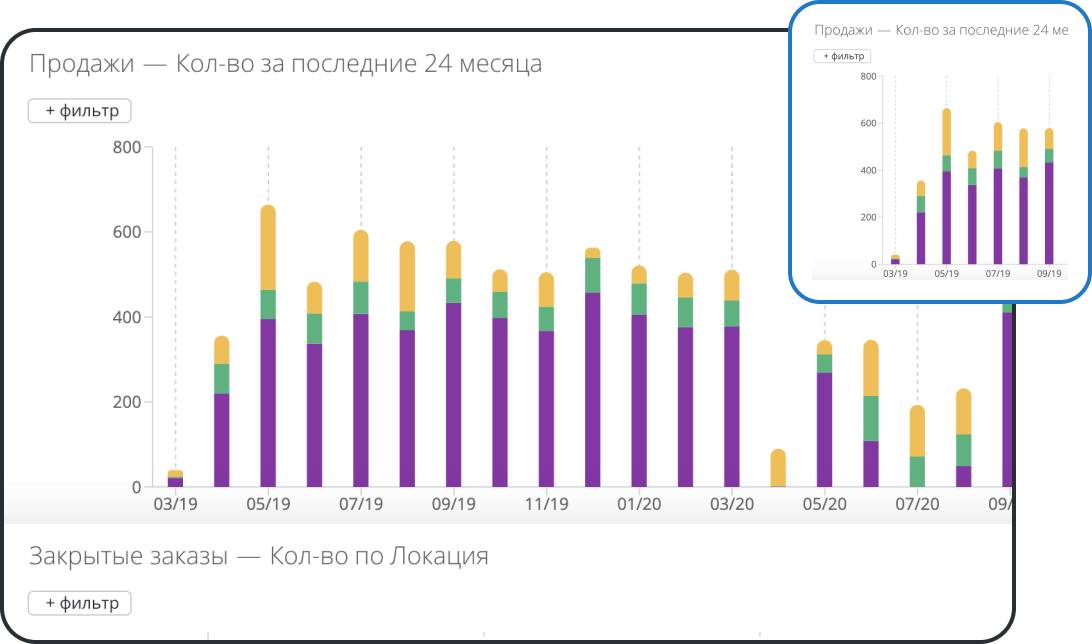Click the green segment of main chart's 07/19 bar
The height and width of the screenshot is (644, 1092).
click(361, 298)
